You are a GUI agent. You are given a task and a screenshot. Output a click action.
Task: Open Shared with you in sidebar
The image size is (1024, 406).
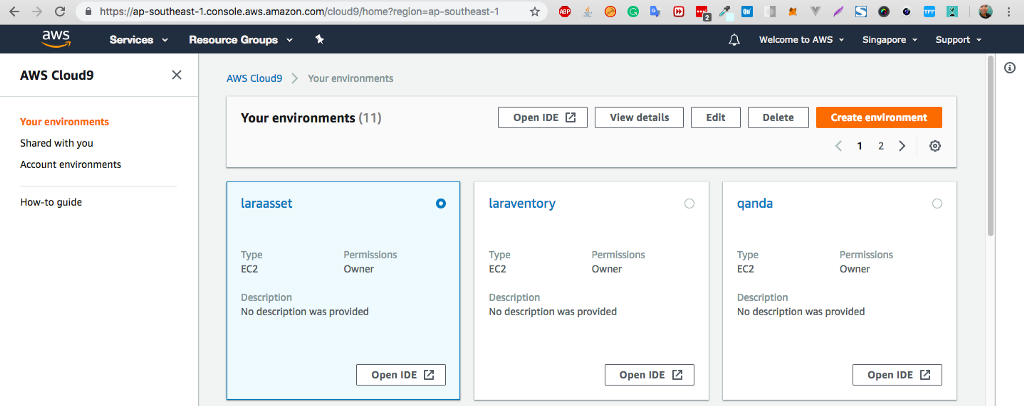(x=57, y=143)
